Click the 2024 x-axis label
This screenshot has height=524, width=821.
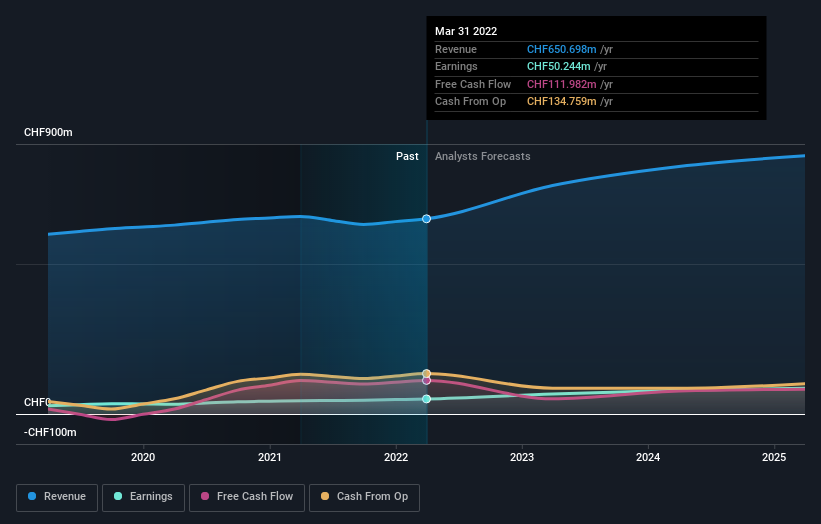648,458
